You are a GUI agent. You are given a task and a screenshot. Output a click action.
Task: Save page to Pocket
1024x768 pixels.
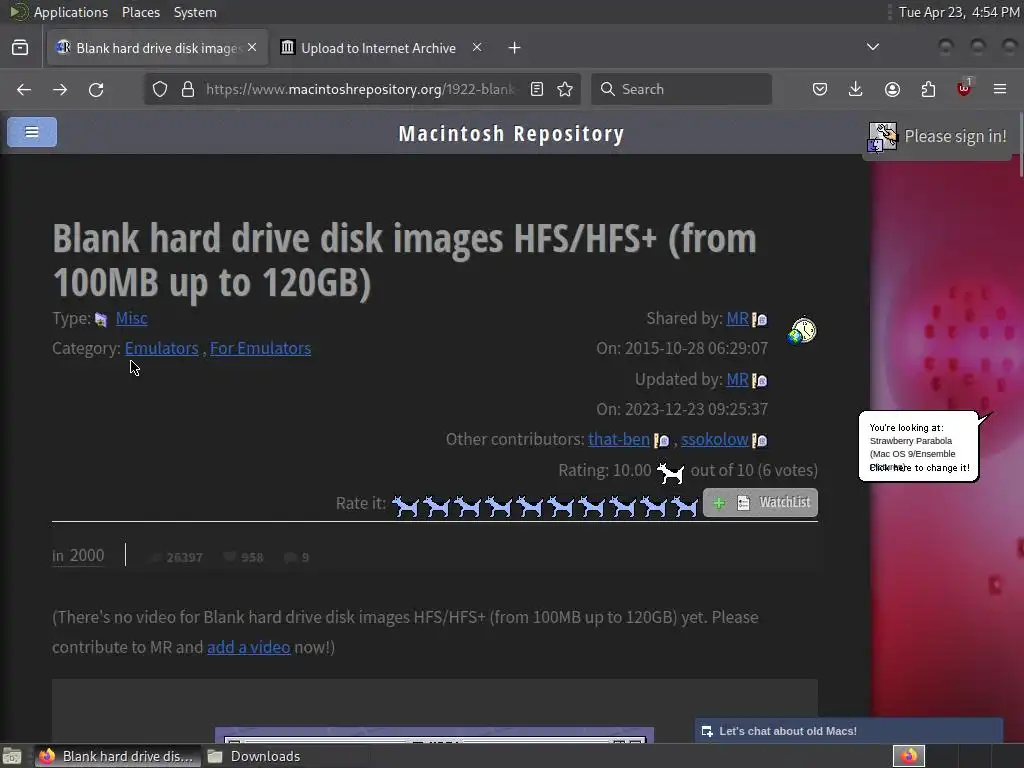point(820,89)
